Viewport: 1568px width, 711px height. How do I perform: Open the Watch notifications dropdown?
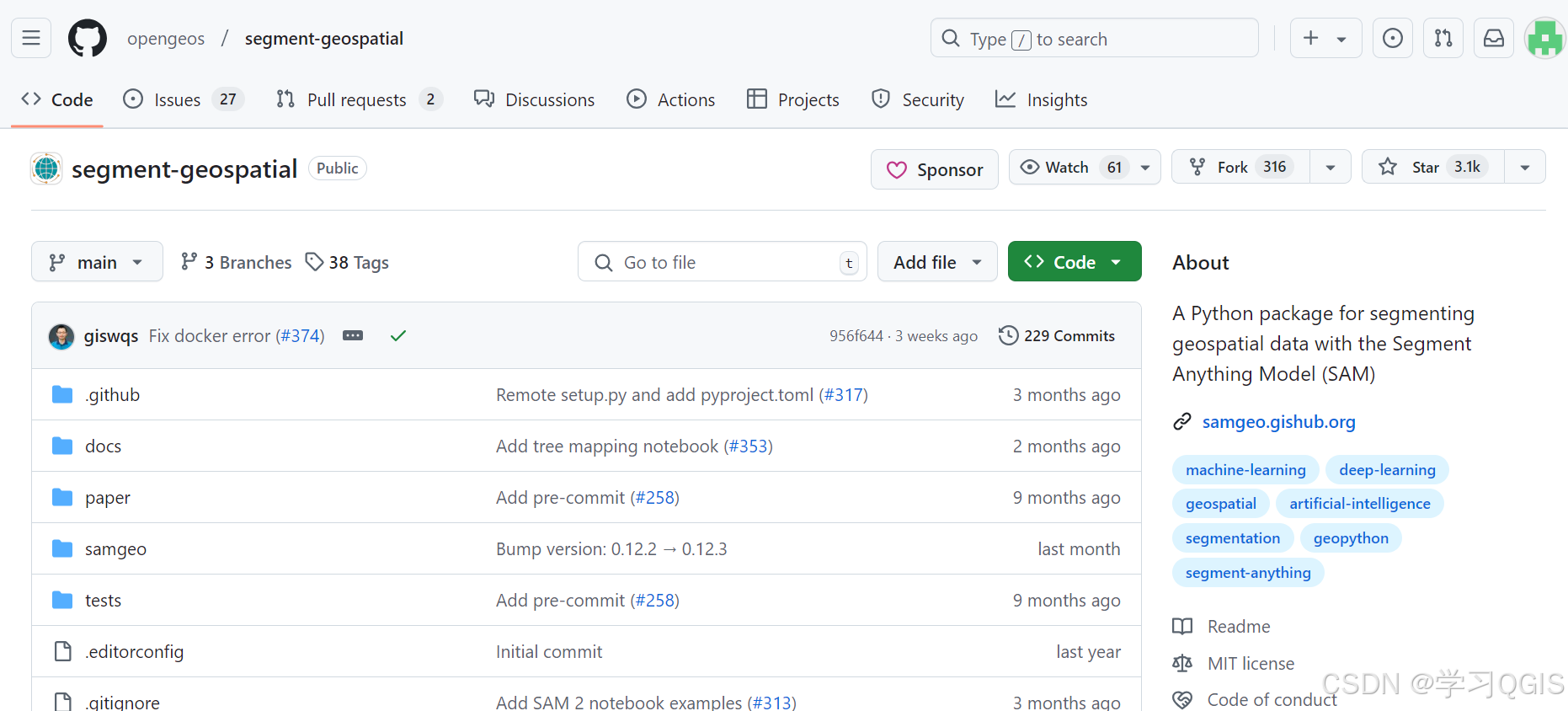[1085, 168]
